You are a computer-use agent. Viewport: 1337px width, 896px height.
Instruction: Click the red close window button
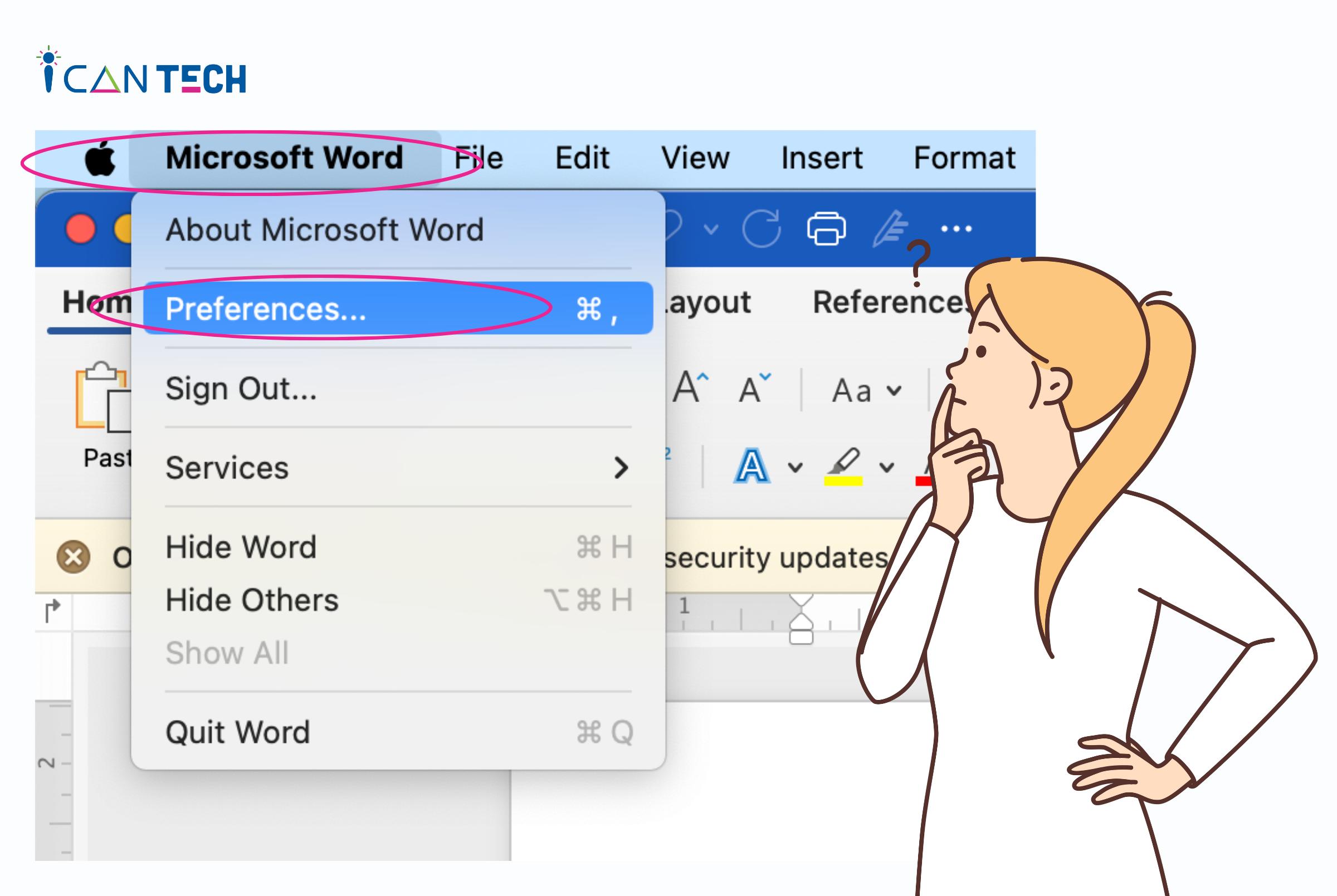81,229
